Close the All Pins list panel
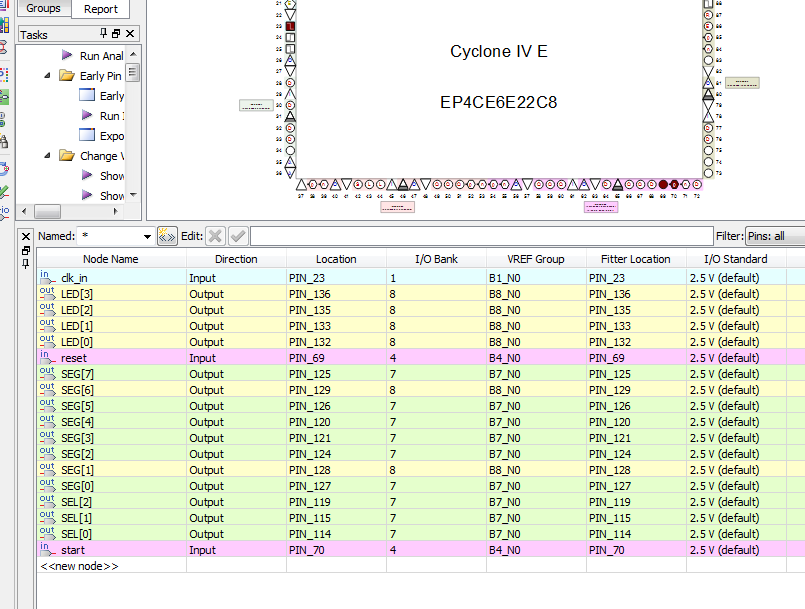The height and width of the screenshot is (609, 805). pos(26,237)
